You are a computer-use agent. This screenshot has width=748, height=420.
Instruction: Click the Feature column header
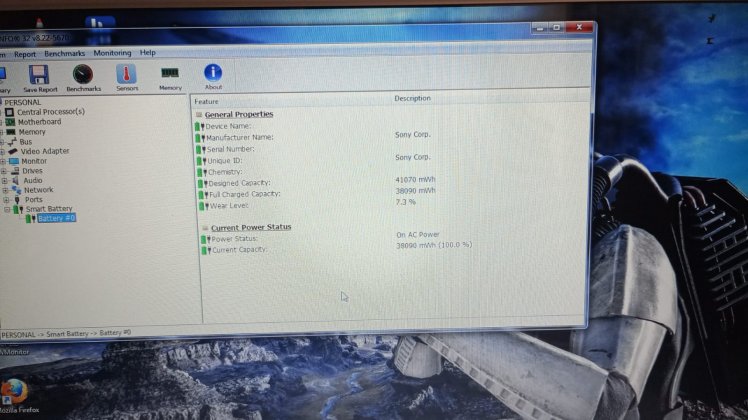pyautogui.click(x=206, y=102)
